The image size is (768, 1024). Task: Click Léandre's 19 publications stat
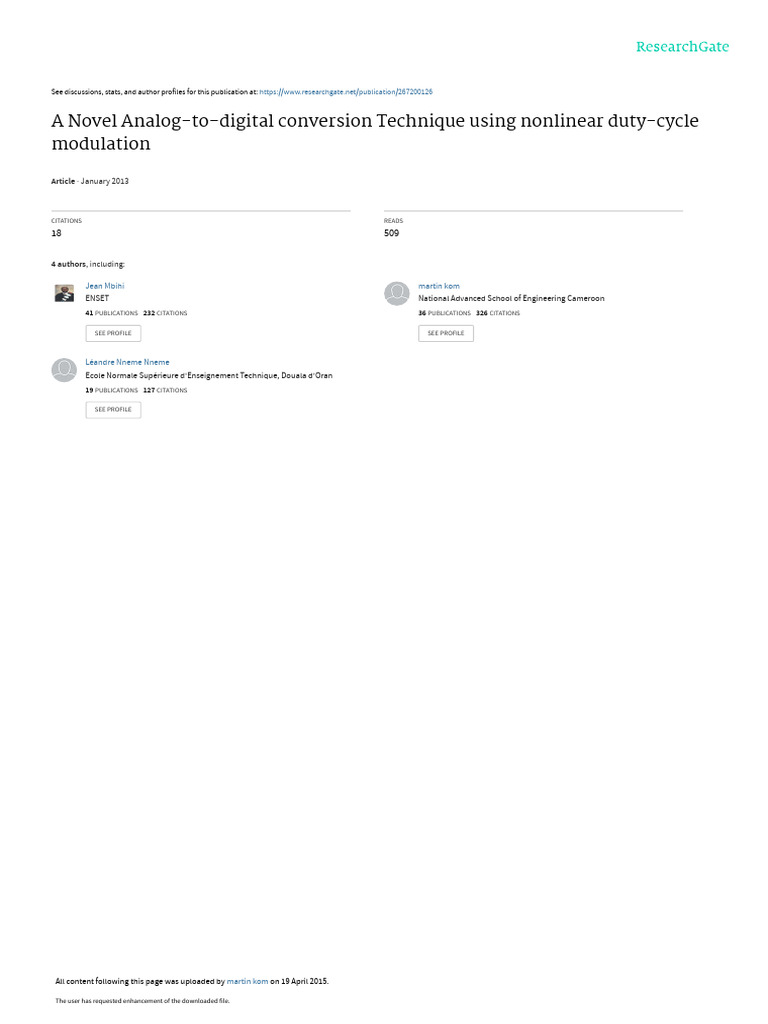pyautogui.click(x=112, y=390)
